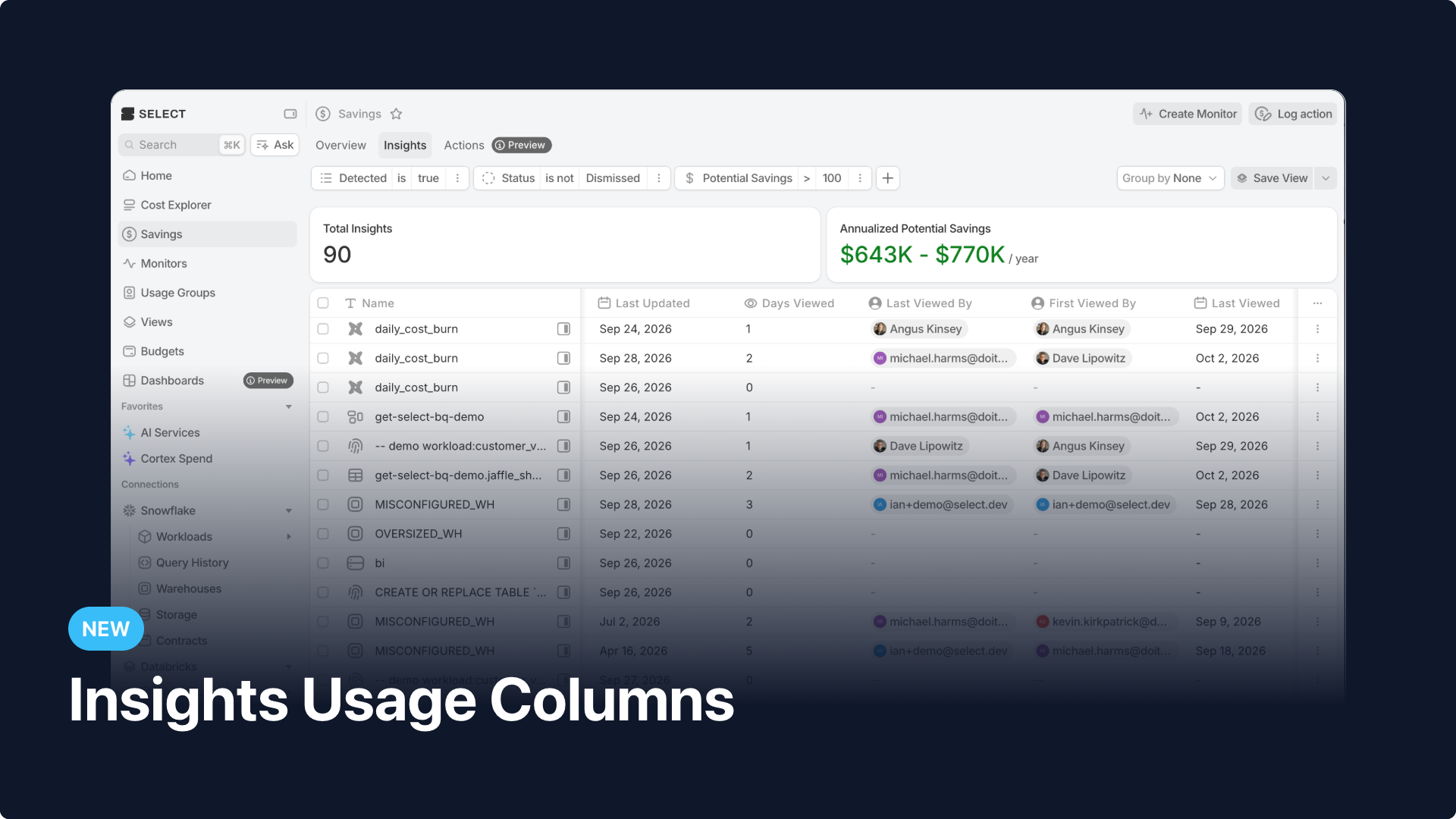Check the MISCONFIGURED_WH row dated Sep 28
The height and width of the screenshot is (819, 1456).
tap(323, 505)
